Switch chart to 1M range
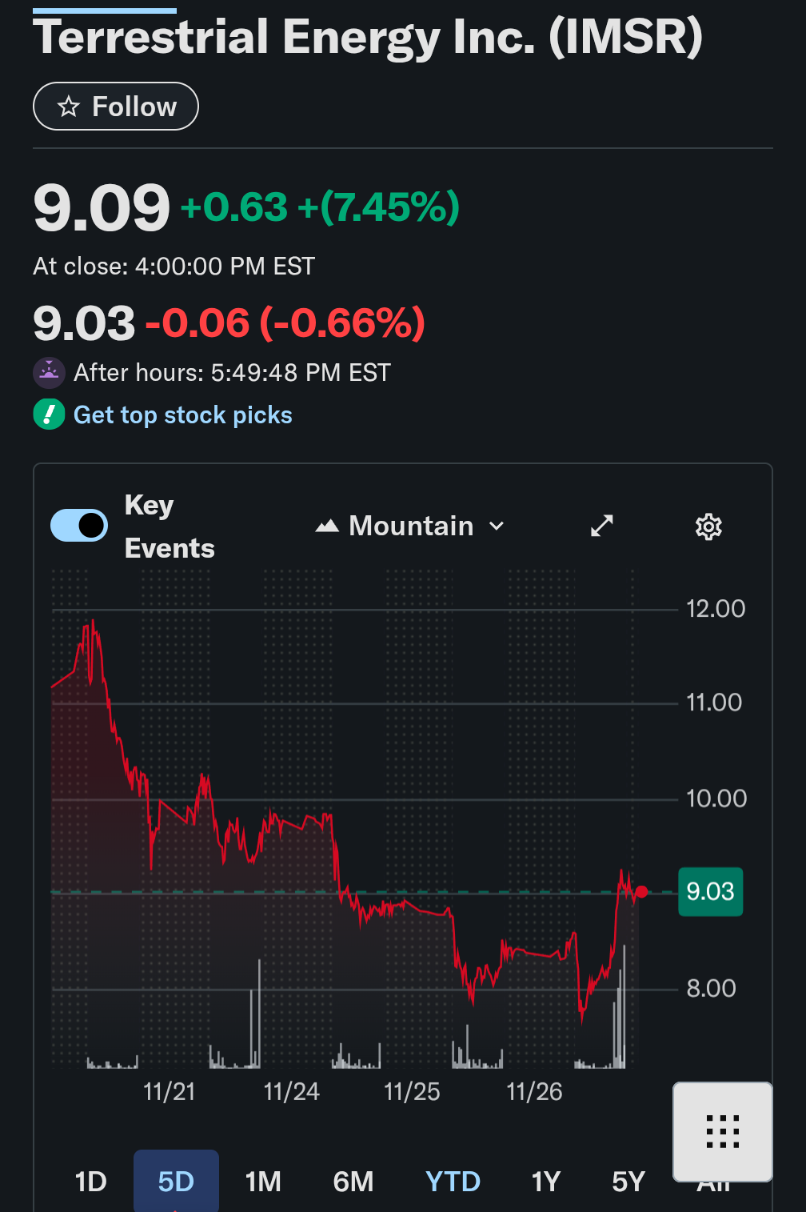This screenshot has height=1212, width=806. coord(263,1182)
